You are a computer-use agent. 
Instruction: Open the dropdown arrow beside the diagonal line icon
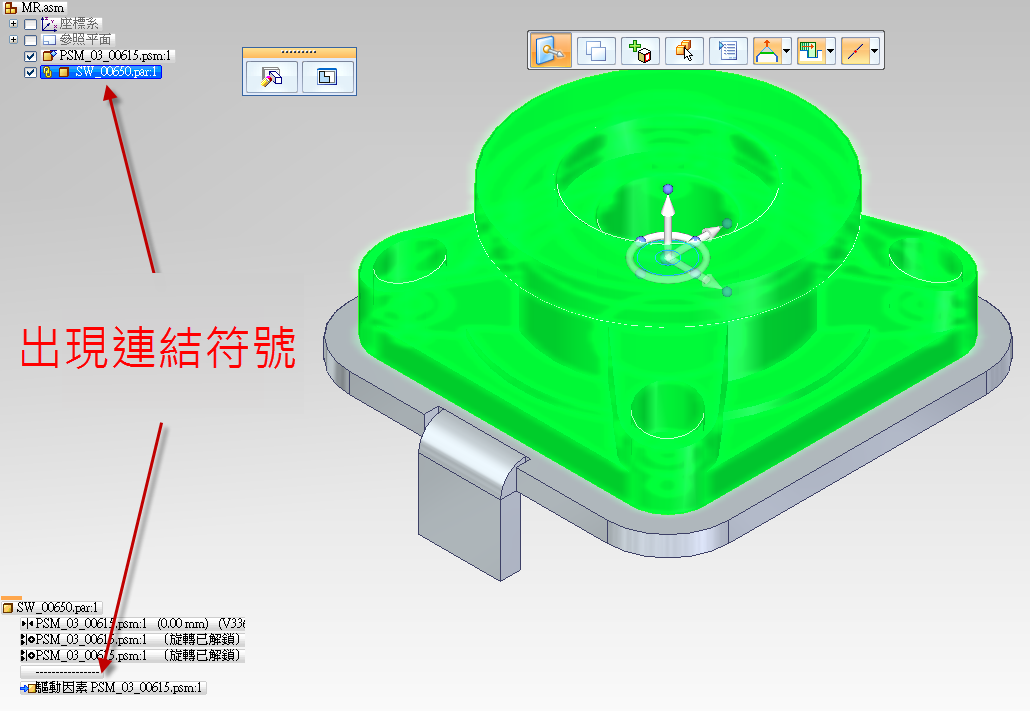[875, 51]
